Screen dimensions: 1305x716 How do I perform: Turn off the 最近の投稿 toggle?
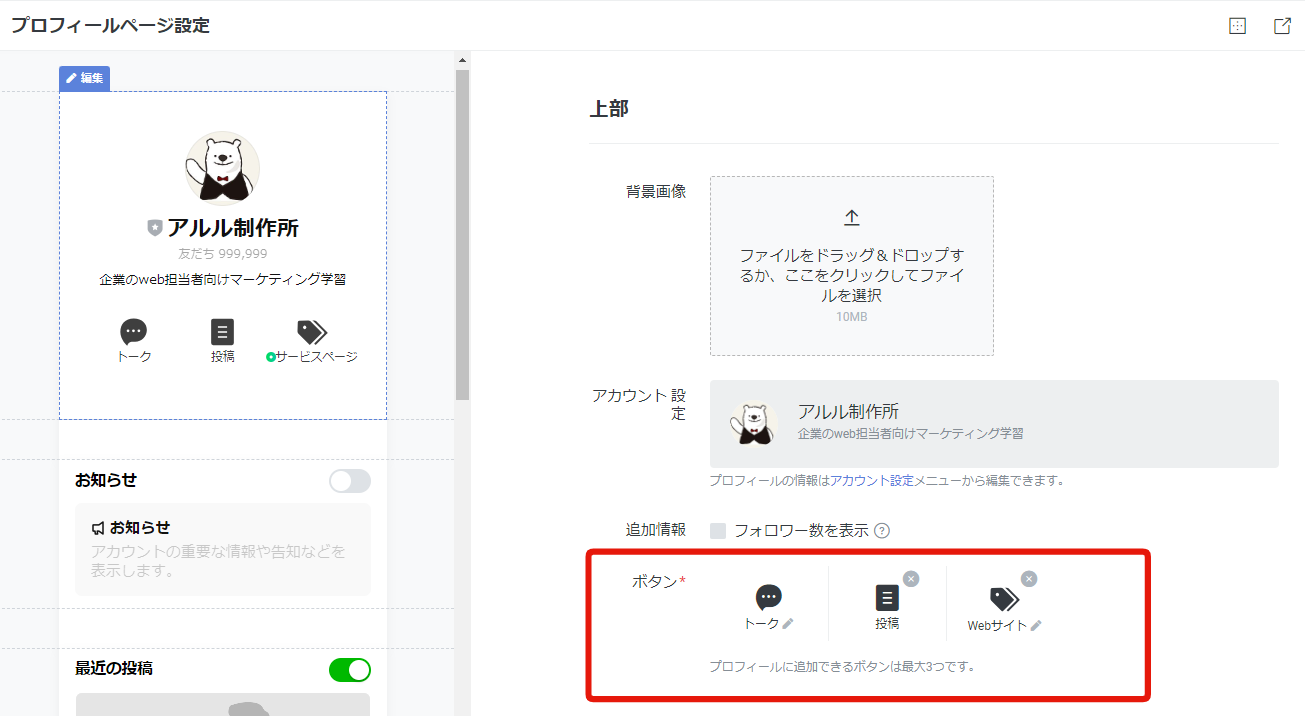tap(350, 669)
